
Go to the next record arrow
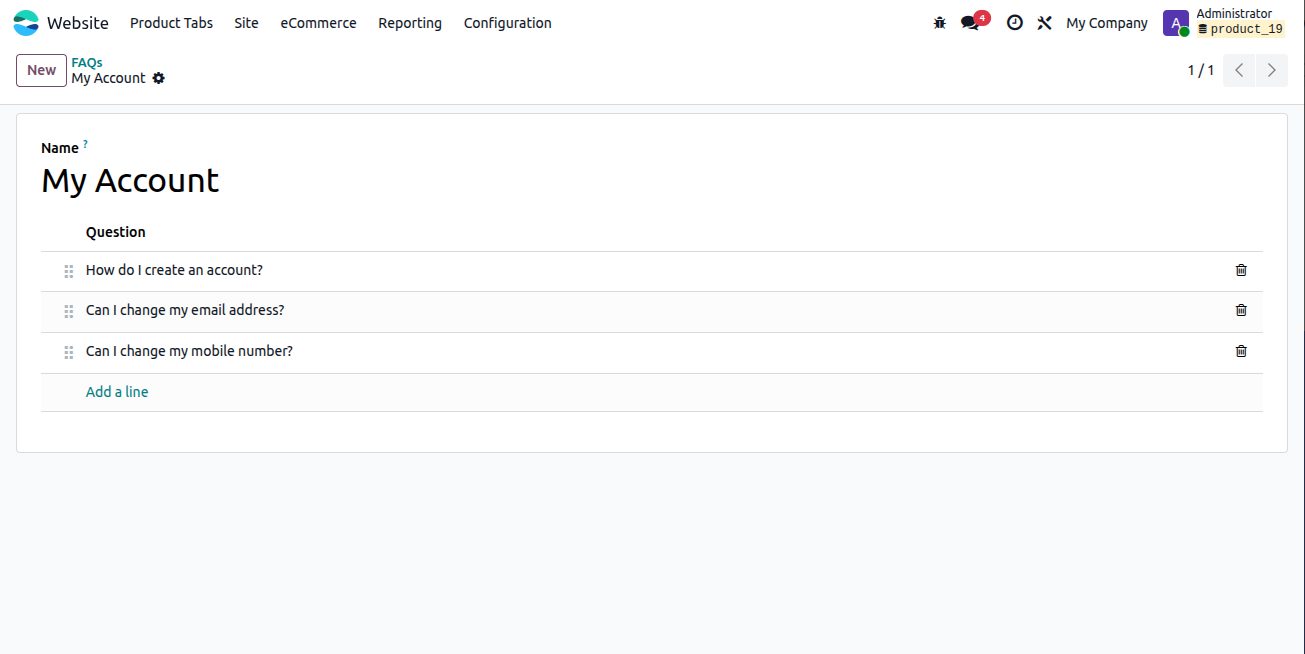pos(1272,70)
